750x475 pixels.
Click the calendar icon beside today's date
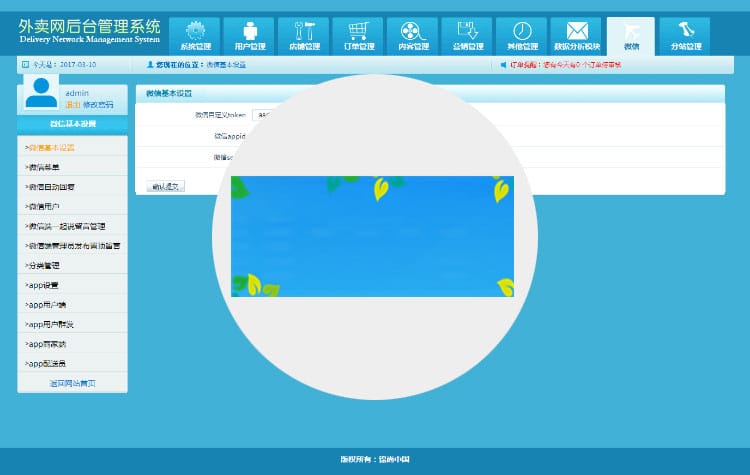(x=25, y=64)
